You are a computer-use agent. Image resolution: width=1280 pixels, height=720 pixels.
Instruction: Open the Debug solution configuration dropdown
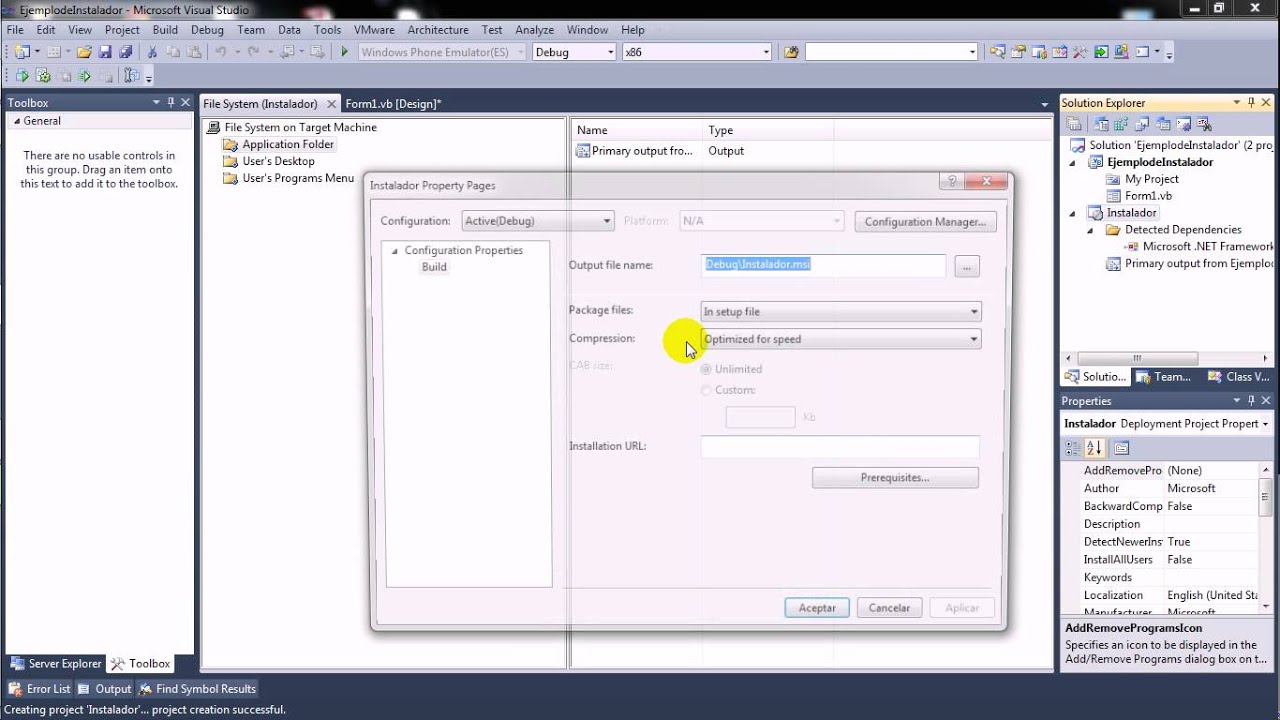click(x=574, y=52)
